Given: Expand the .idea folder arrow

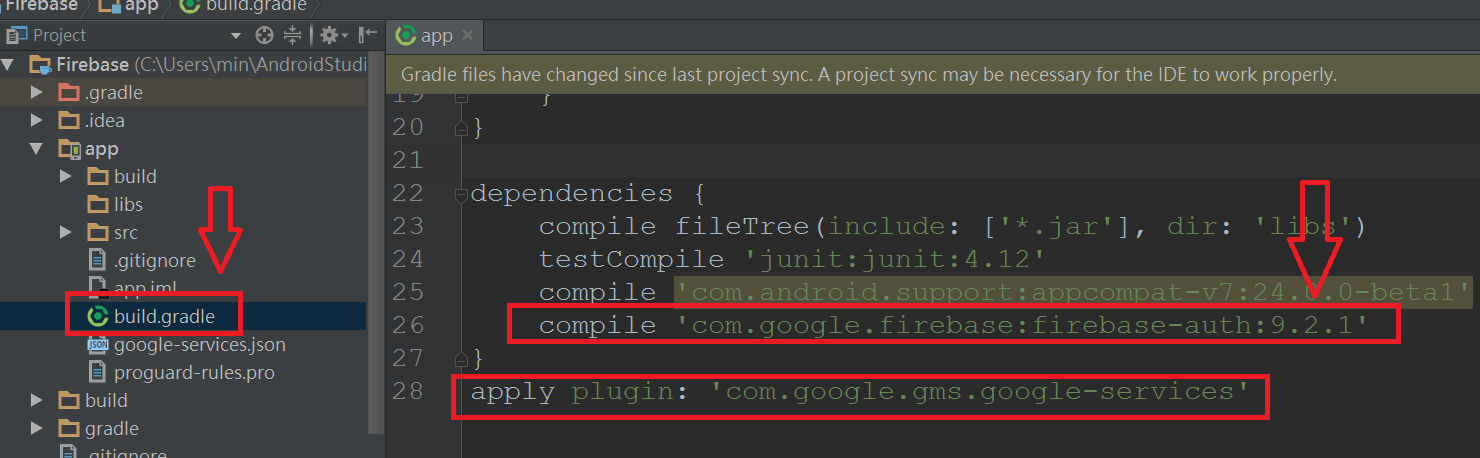Looking at the screenshot, I should 37,121.
